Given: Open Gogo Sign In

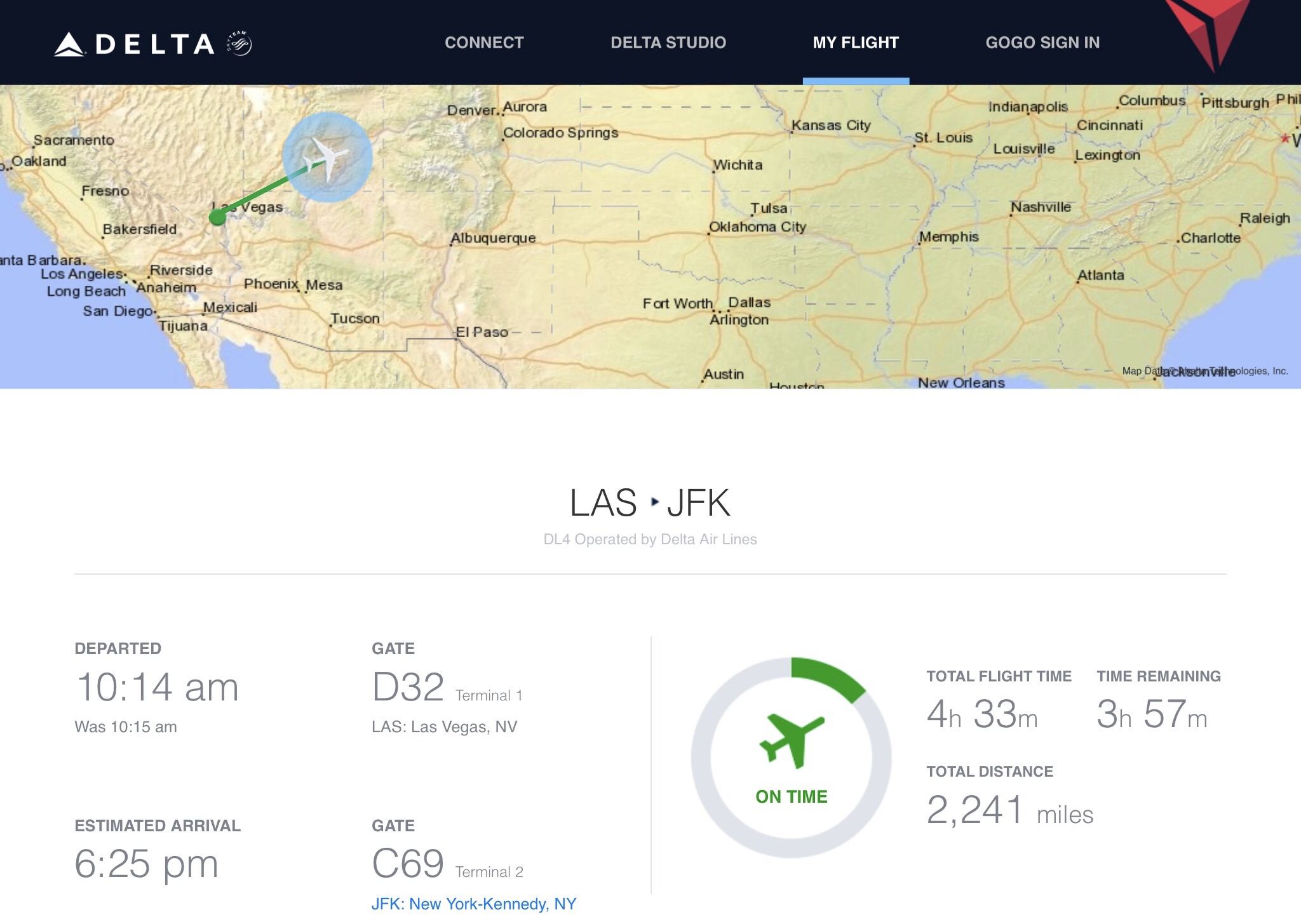Looking at the screenshot, I should coord(1042,43).
